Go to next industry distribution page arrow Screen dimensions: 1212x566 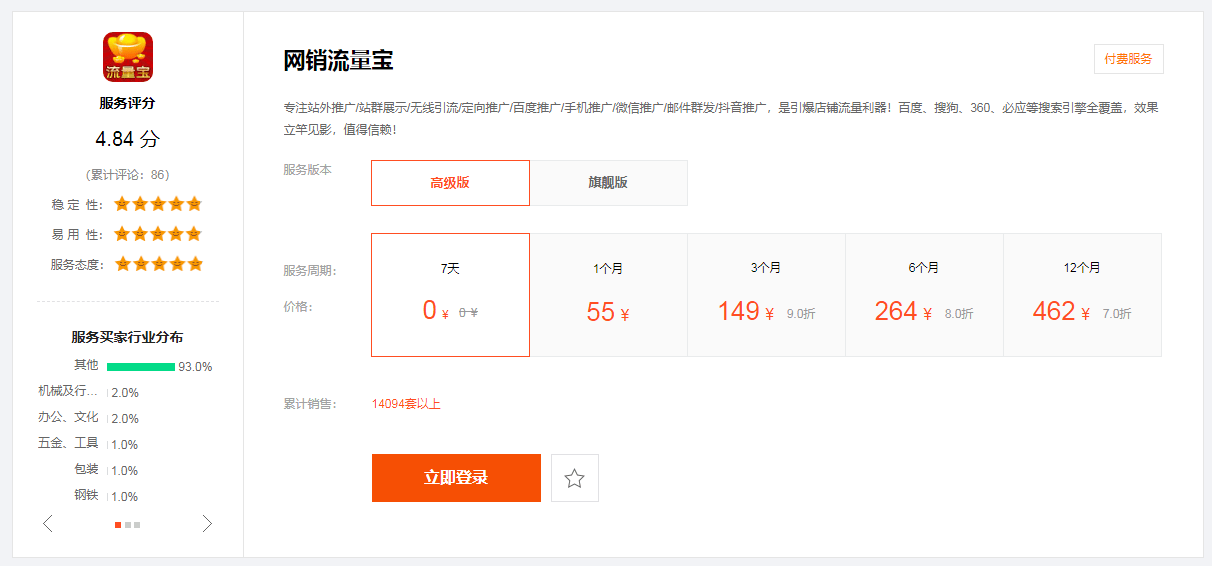pos(207,523)
